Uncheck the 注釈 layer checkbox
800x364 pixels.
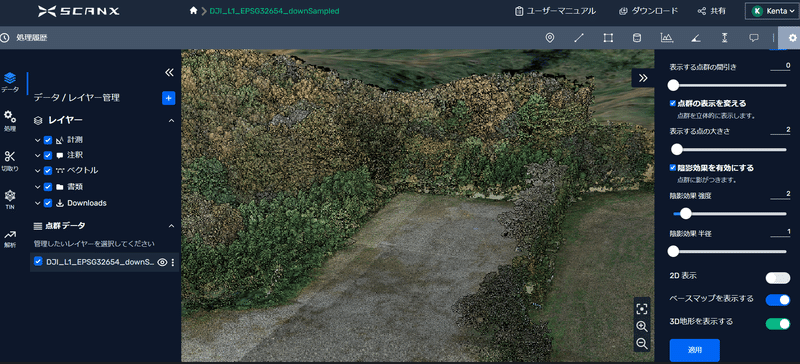(x=48, y=155)
